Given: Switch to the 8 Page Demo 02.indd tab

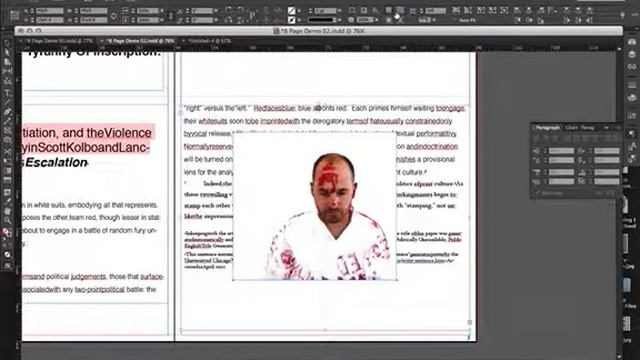Looking at the screenshot, I should 140,41.
